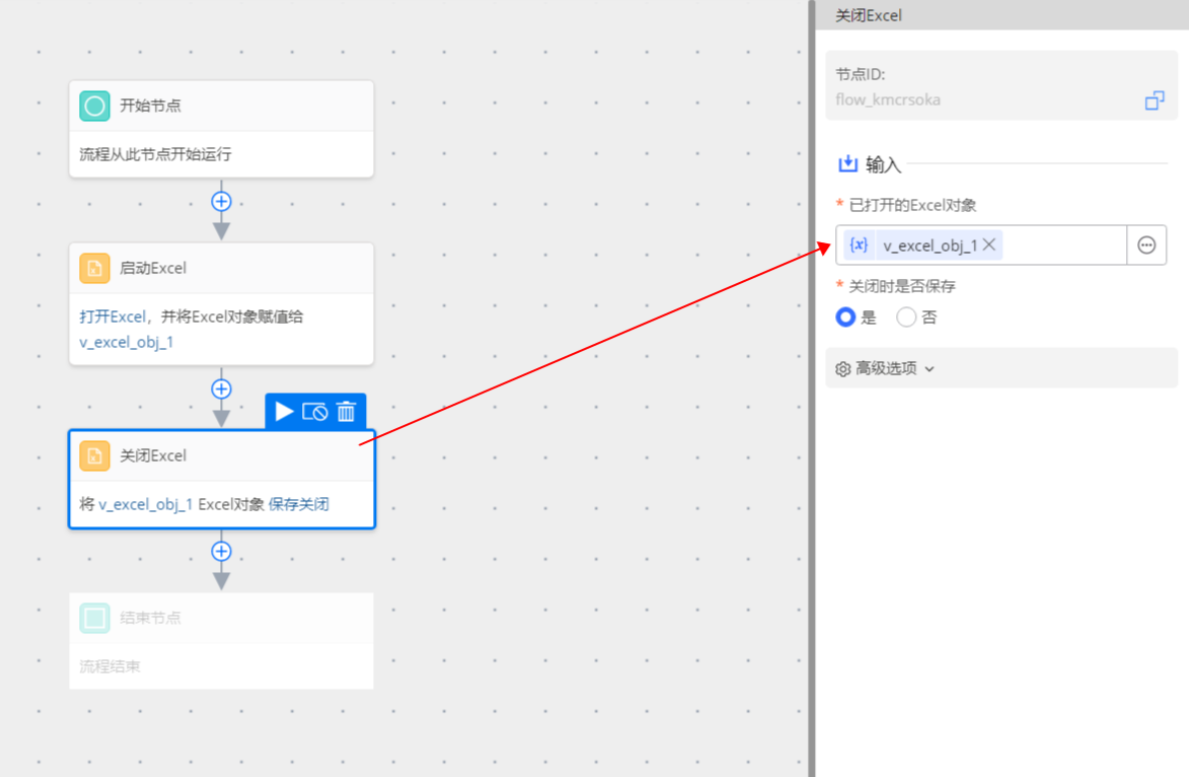
Task: Click the 输入 section heading
Action: coord(883,164)
